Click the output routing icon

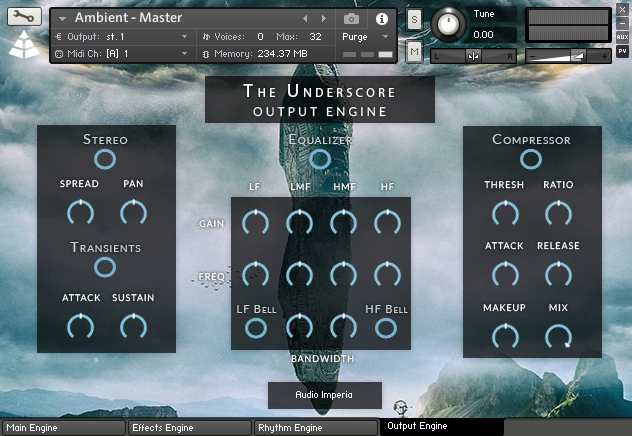click(58, 37)
